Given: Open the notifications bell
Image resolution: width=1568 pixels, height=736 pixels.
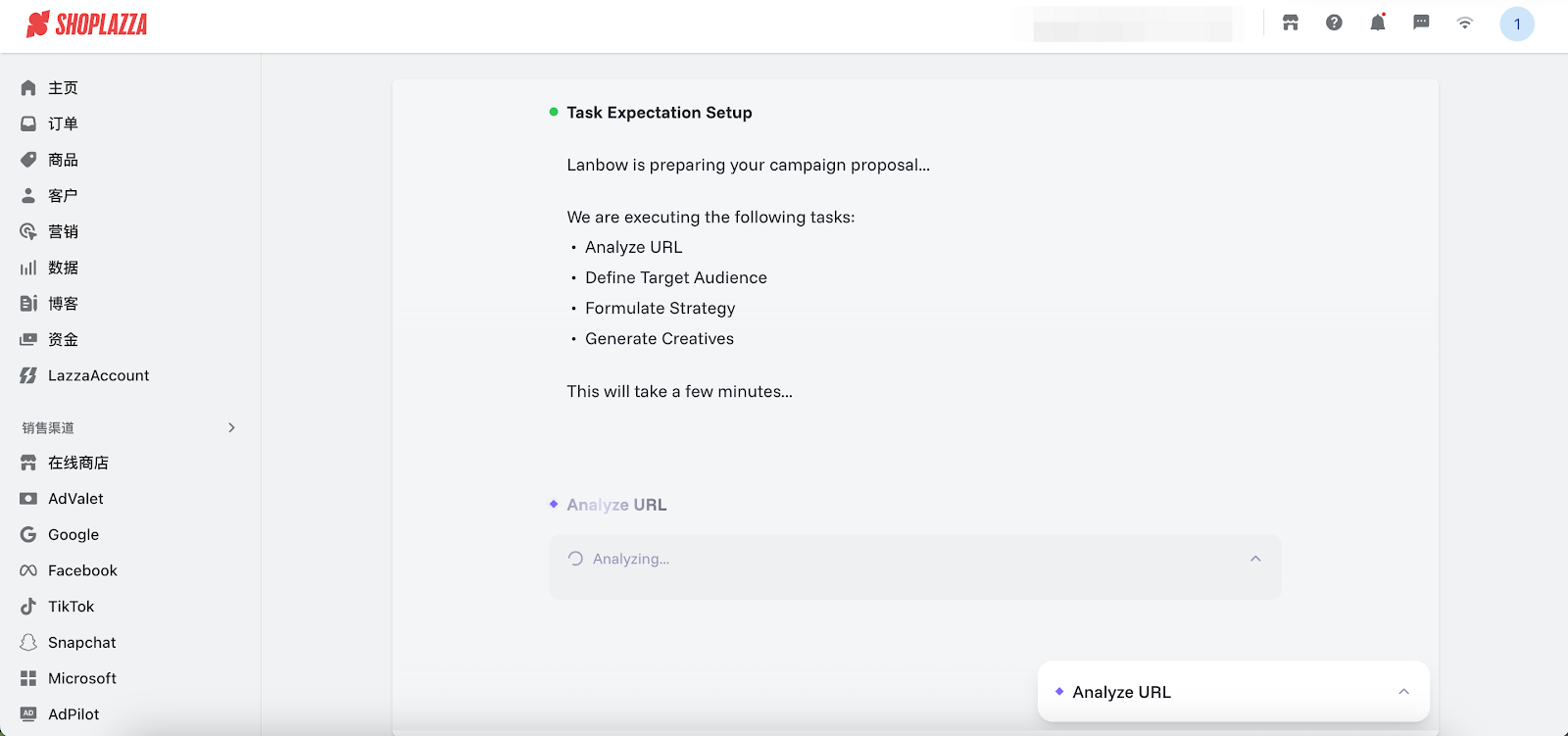Looking at the screenshot, I should [1377, 23].
